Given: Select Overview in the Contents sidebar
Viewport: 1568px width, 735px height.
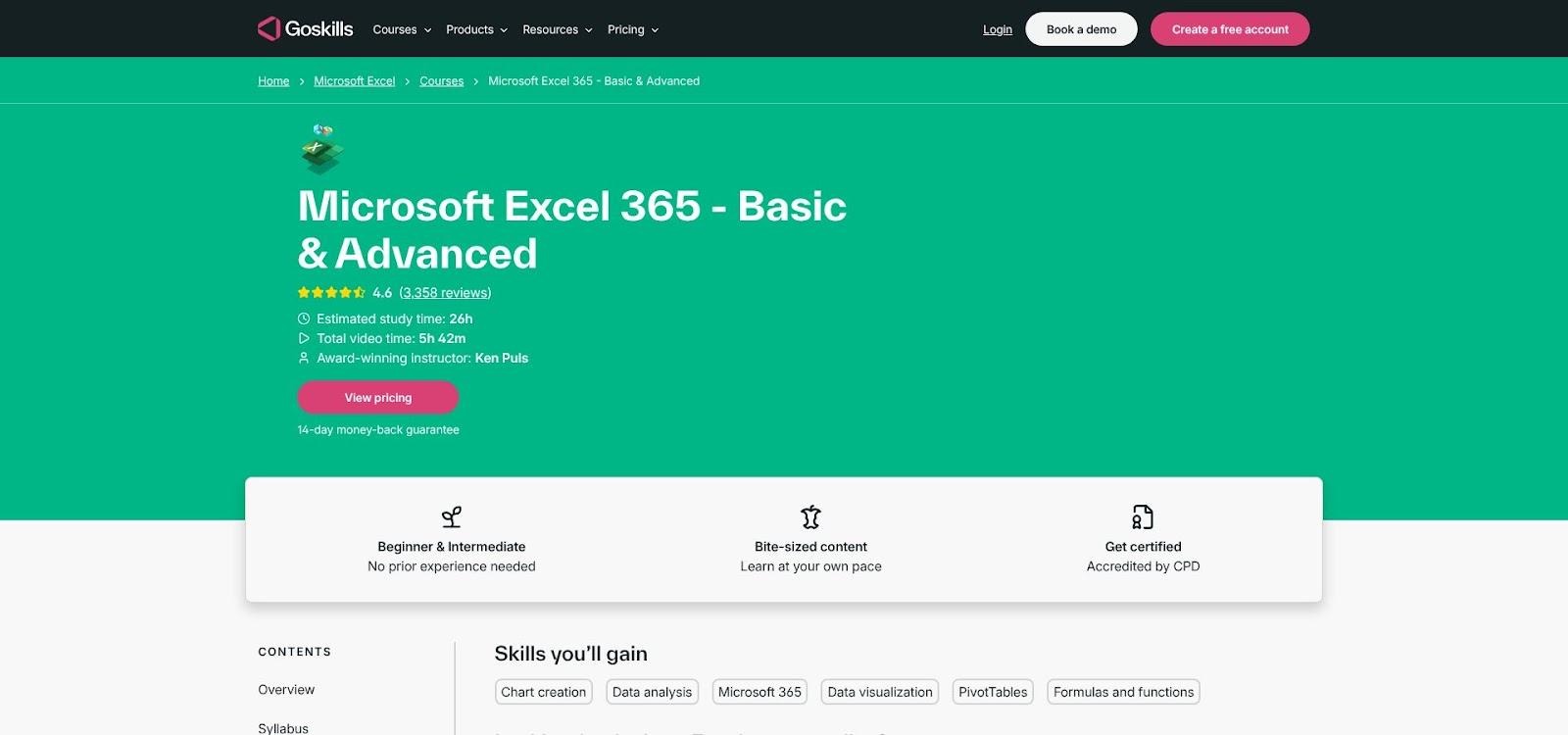Looking at the screenshot, I should 286,690.
